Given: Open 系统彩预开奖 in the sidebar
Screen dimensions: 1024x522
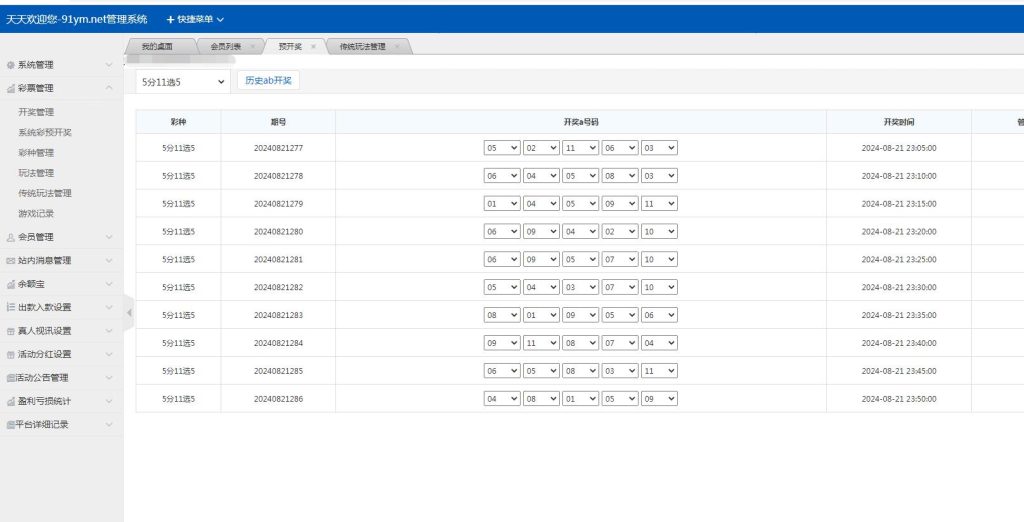Looking at the screenshot, I should tap(45, 133).
